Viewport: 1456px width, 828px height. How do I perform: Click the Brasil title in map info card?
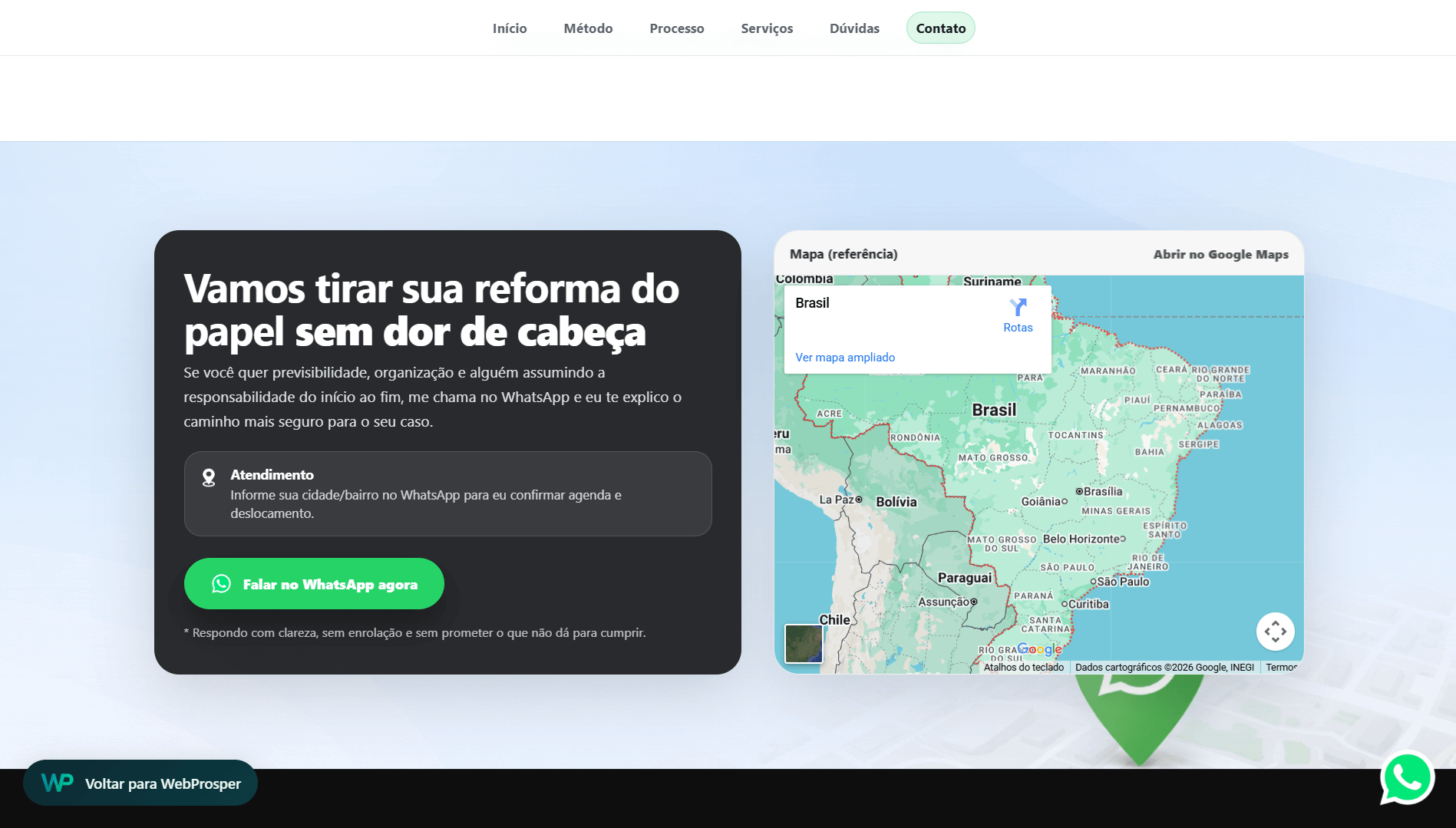point(812,303)
